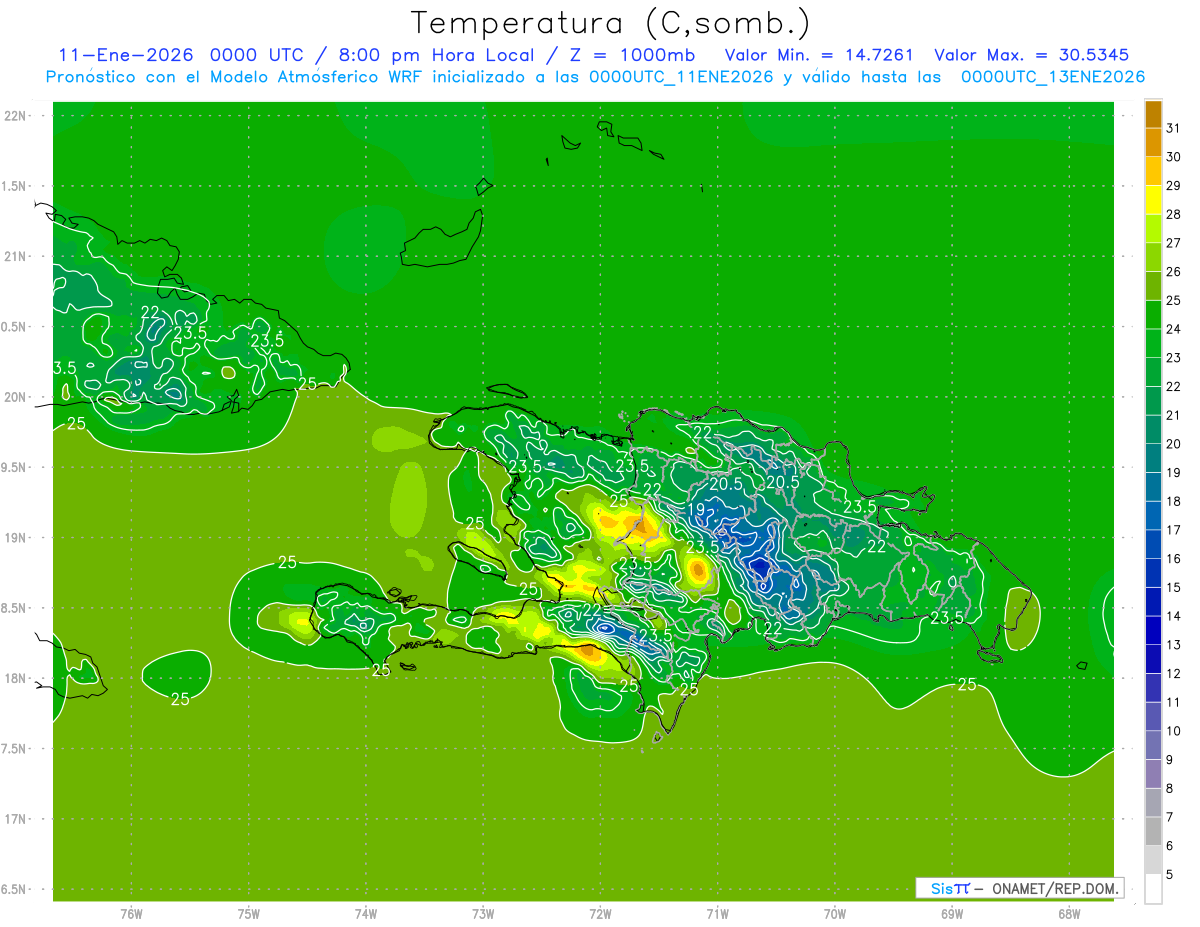This screenshot has height=927, width=1200.
Task: Click the "74W" longitude axis label
Action: [365, 913]
